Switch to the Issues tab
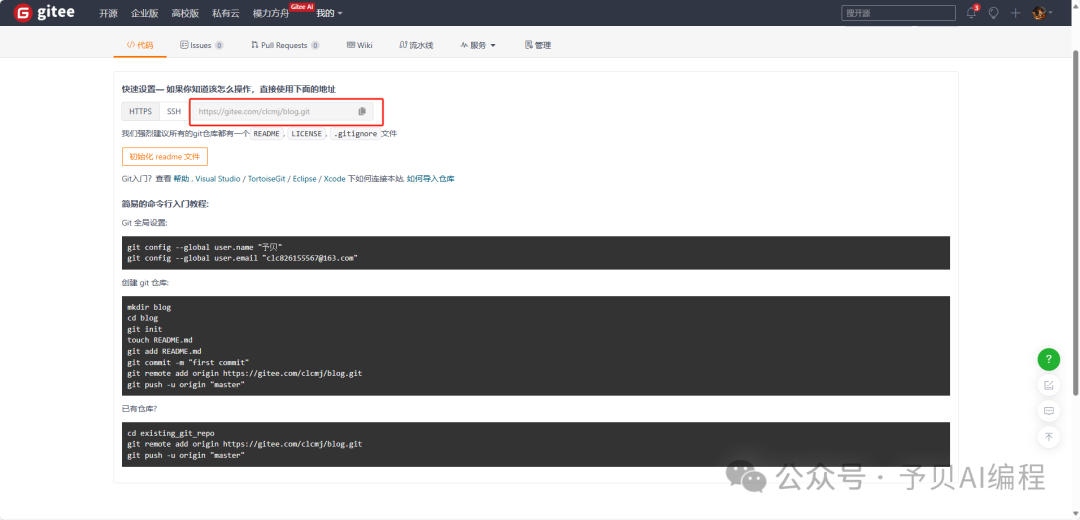This screenshot has height=520, width=1080. (x=202, y=45)
